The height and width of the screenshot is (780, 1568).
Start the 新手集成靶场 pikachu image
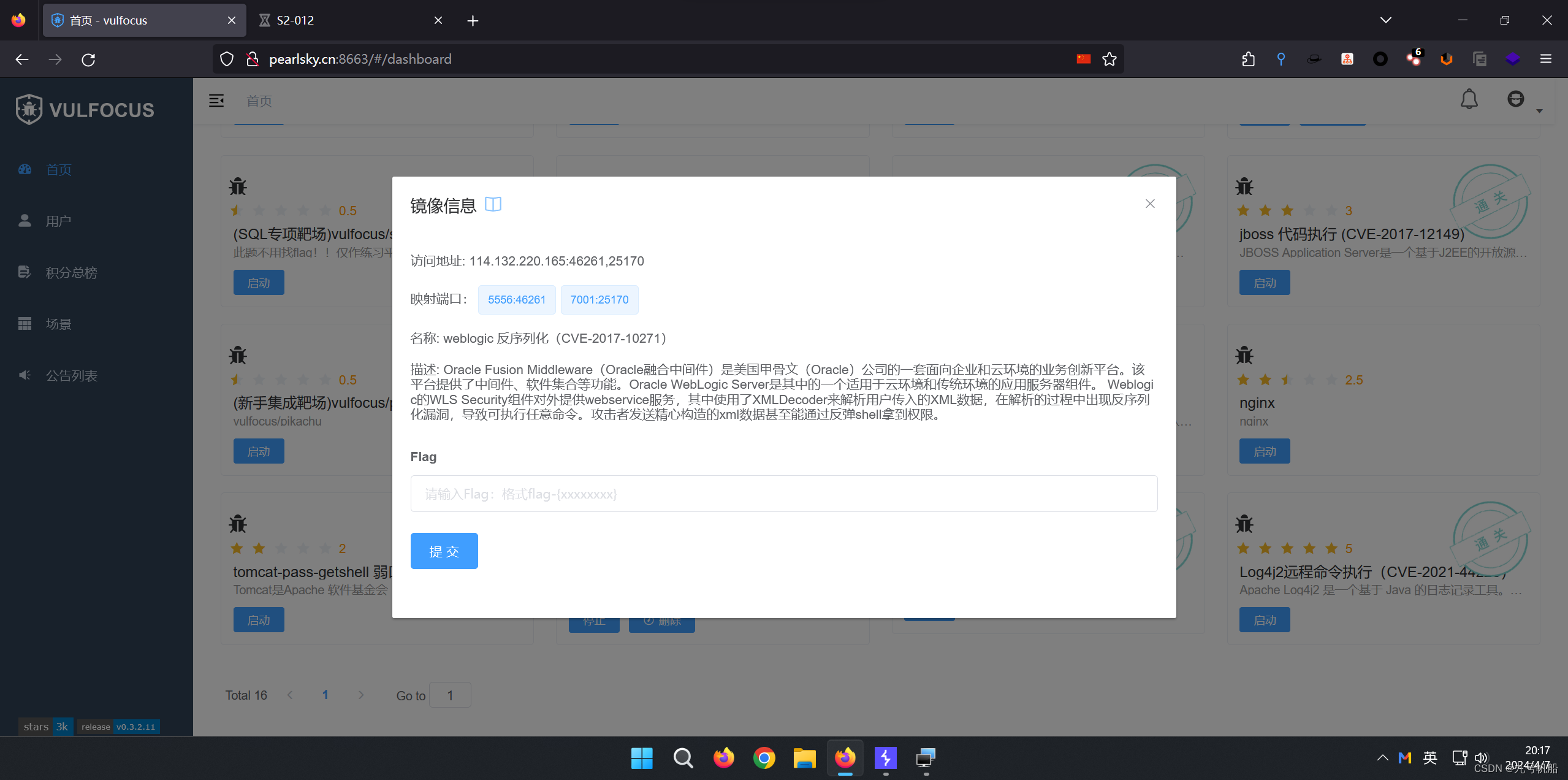259,451
